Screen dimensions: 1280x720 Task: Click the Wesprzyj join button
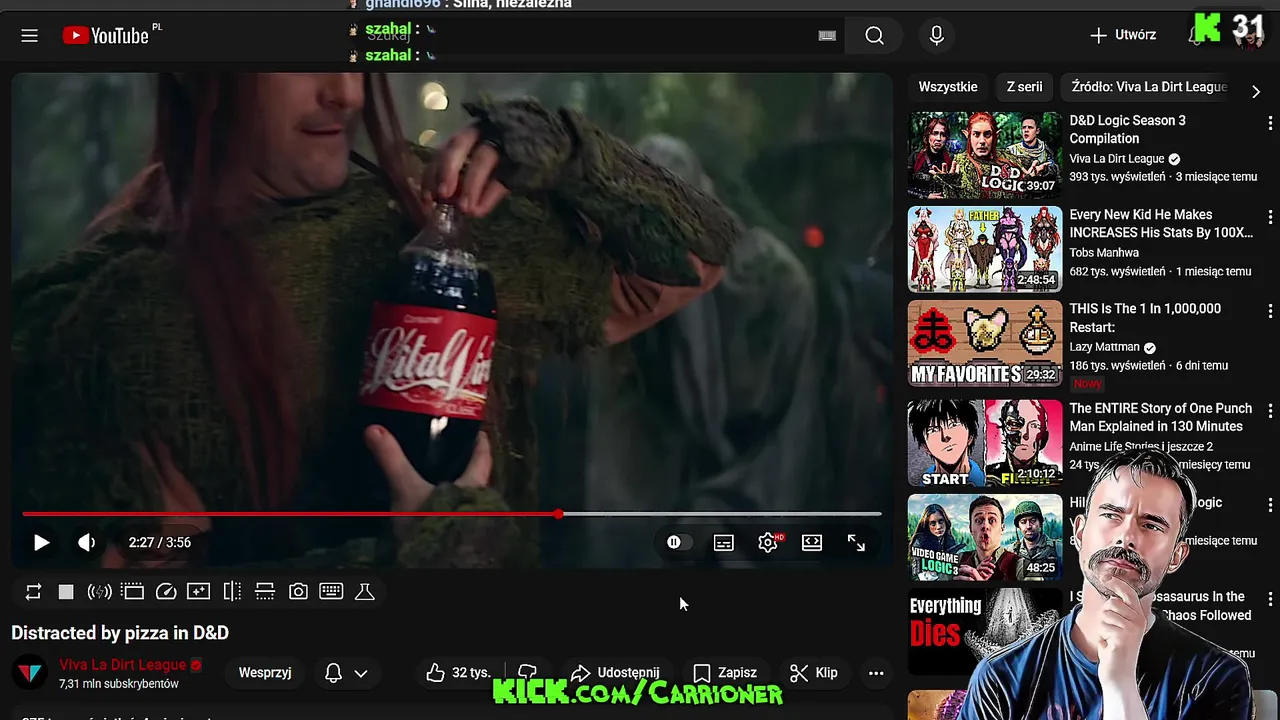coord(265,673)
